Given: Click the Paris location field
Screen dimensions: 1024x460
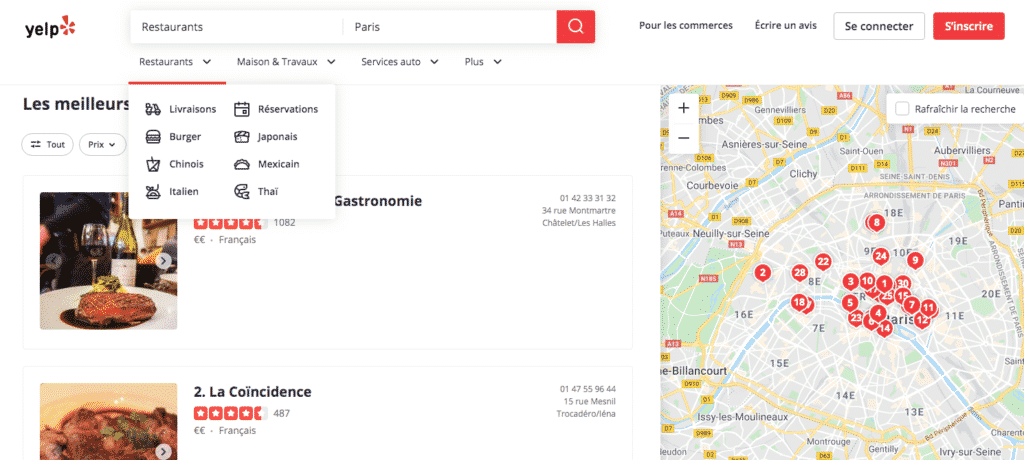Looking at the screenshot, I should point(450,27).
